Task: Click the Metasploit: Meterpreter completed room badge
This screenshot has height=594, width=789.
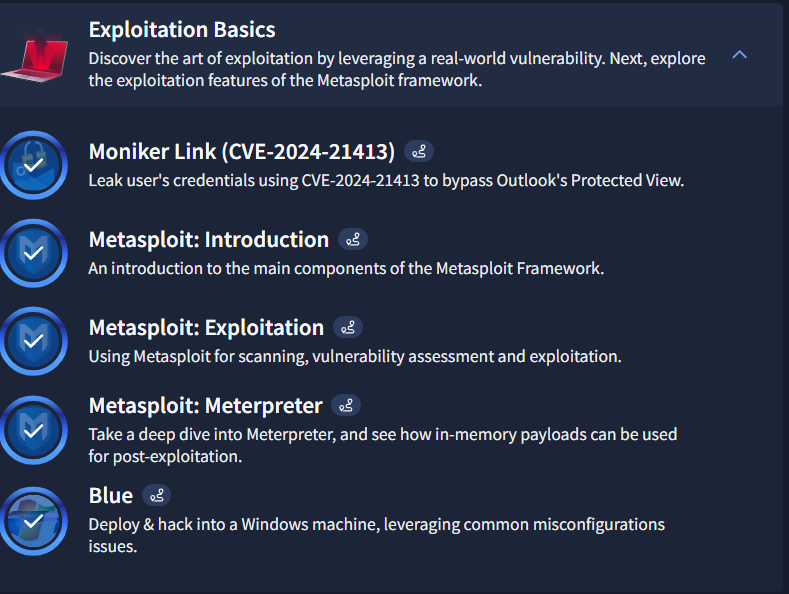Action: click(33, 429)
